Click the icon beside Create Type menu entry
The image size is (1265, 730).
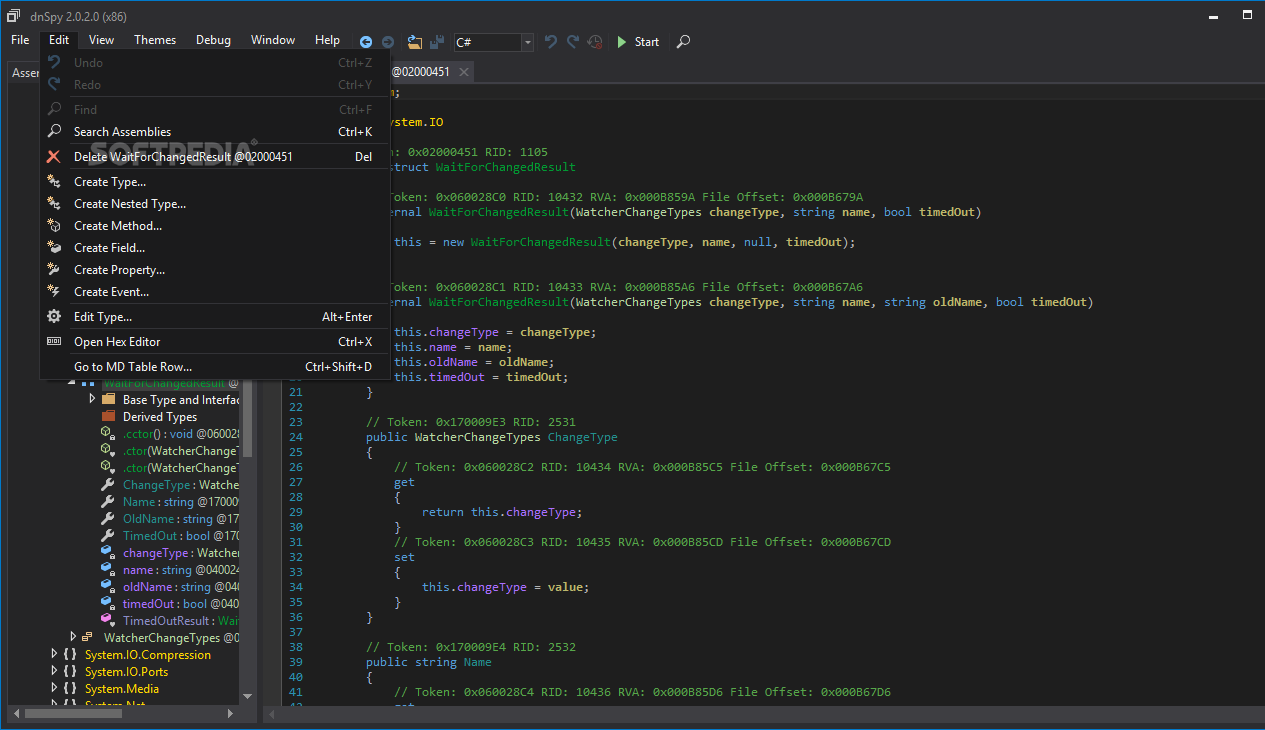[54, 182]
